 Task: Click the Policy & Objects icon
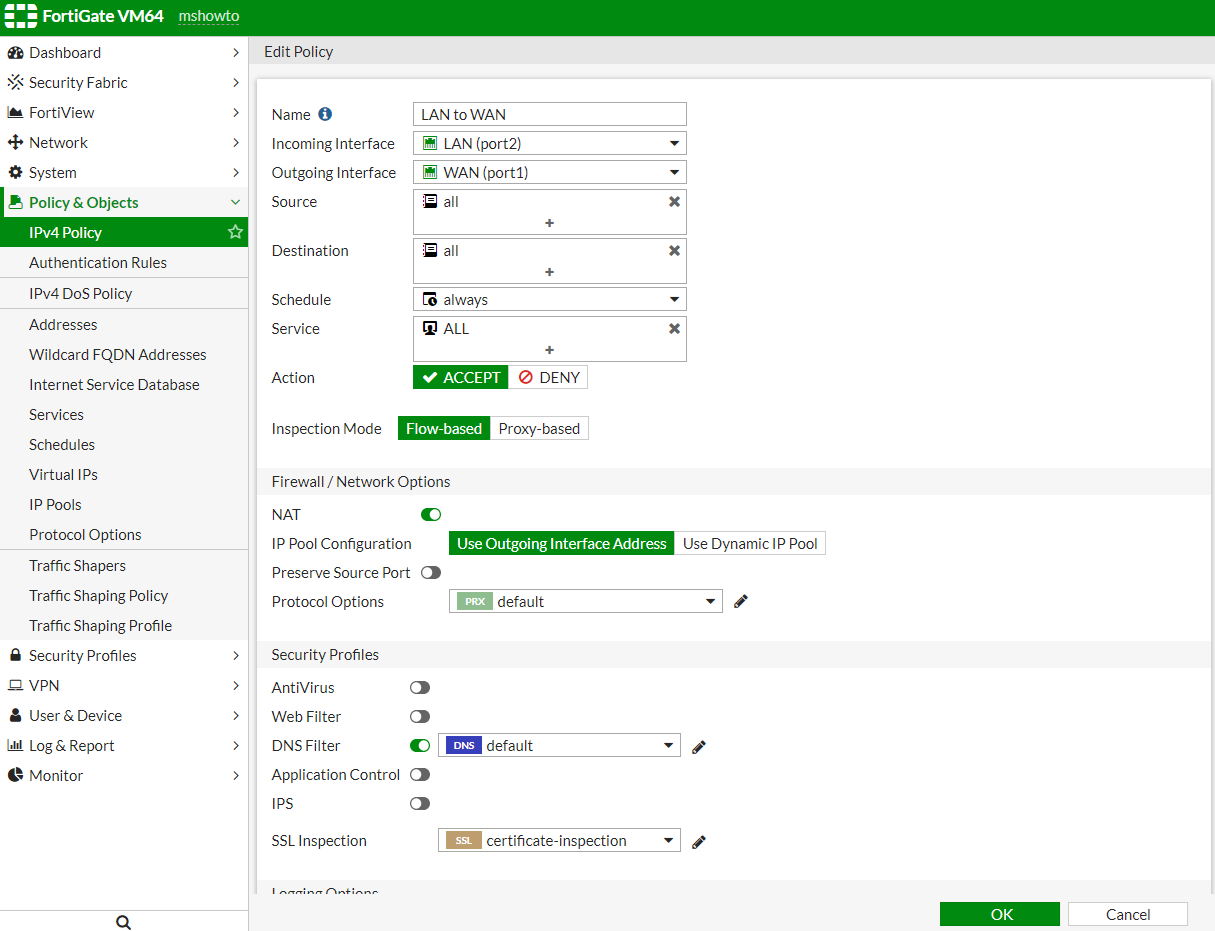(15, 203)
